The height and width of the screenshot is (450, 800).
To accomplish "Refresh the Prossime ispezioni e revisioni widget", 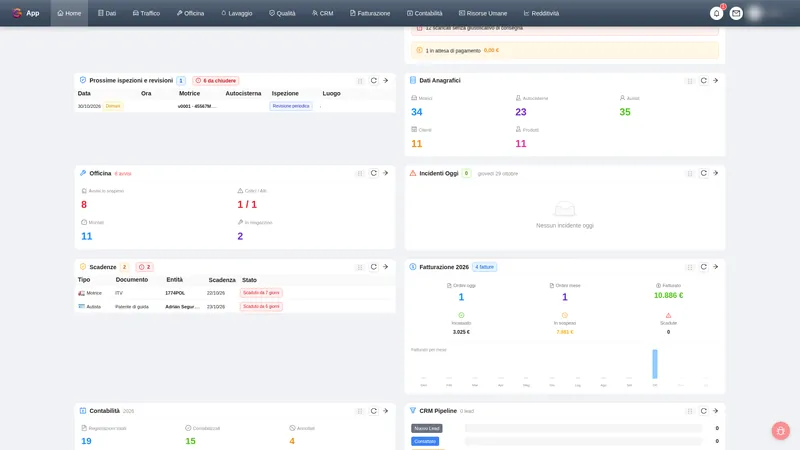I will point(373,81).
